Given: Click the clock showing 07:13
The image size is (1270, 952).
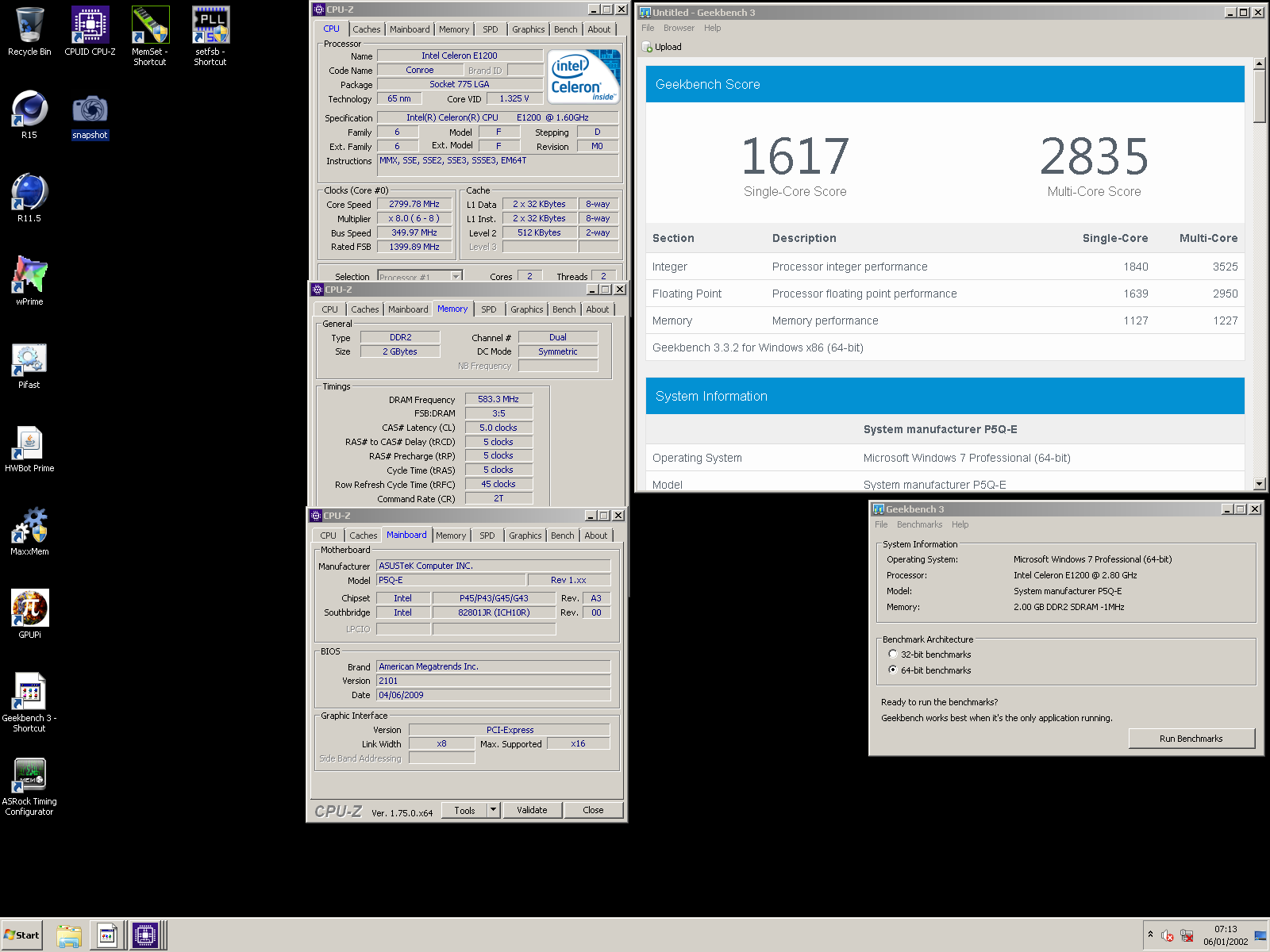Looking at the screenshot, I should coord(1226,929).
